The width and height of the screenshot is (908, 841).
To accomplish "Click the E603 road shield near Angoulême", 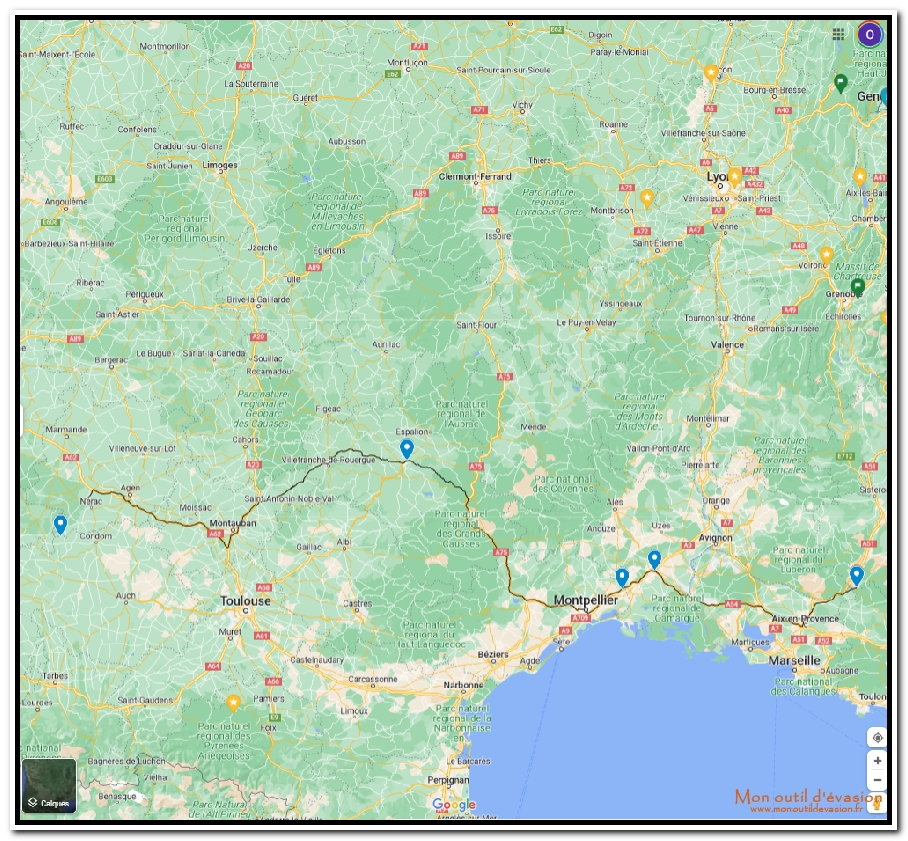I will pos(105,179).
